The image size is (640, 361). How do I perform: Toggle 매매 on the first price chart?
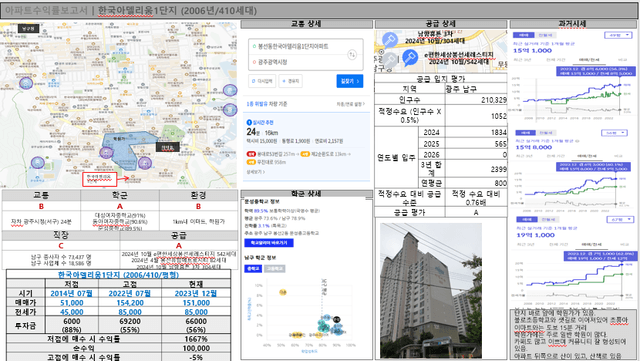click(x=523, y=36)
